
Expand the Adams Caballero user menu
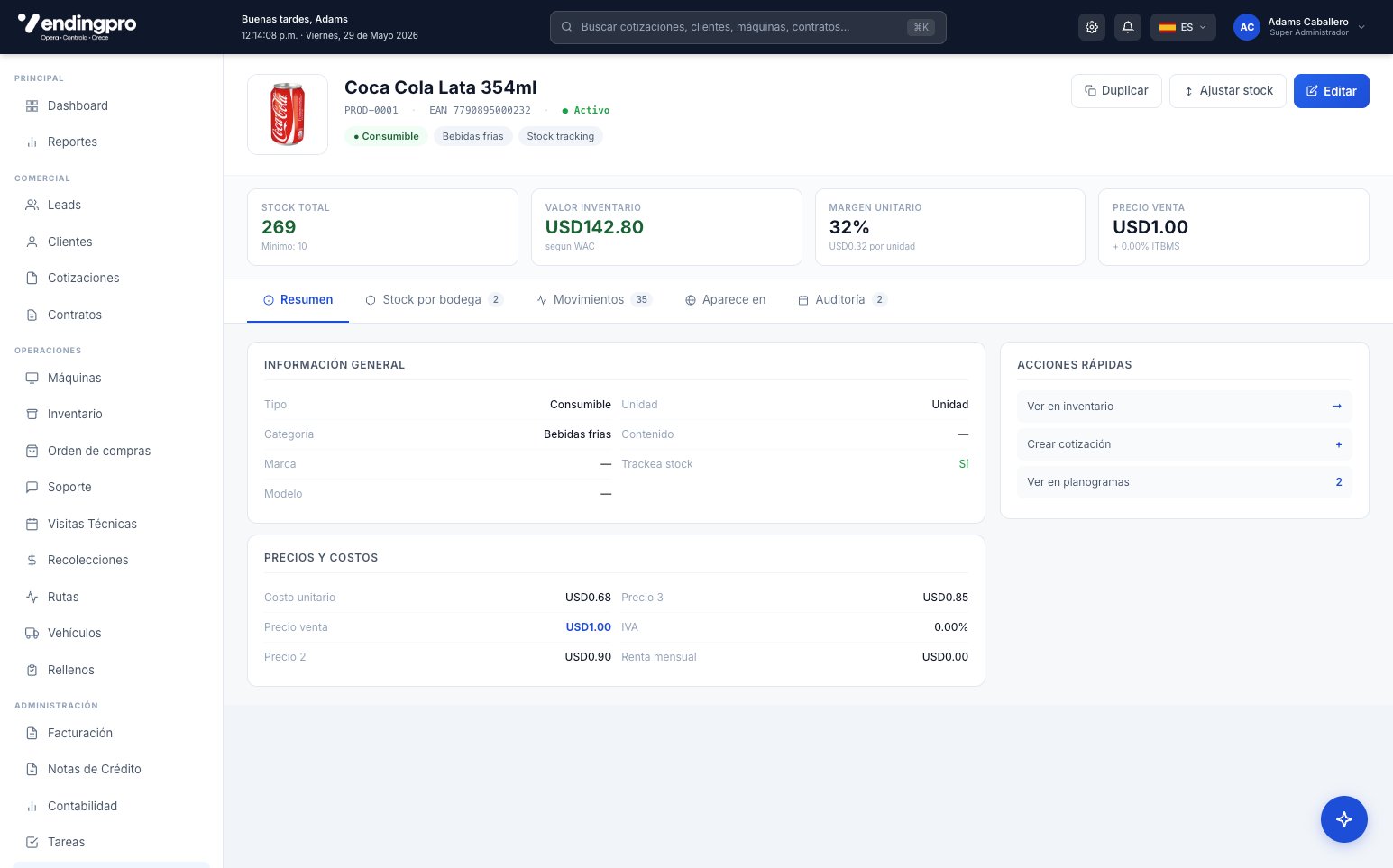(x=1300, y=27)
